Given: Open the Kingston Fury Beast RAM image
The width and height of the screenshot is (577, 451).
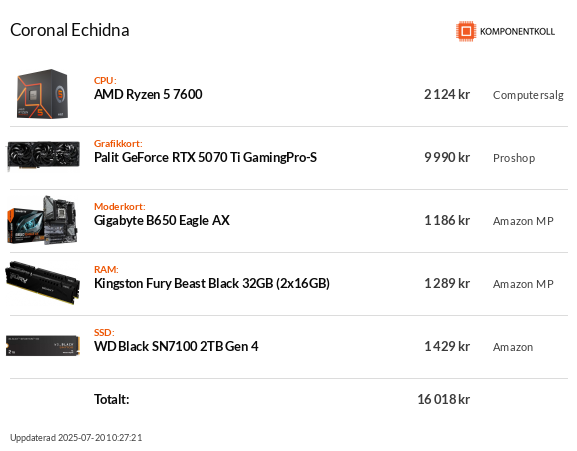Looking at the screenshot, I should click(x=42, y=283).
